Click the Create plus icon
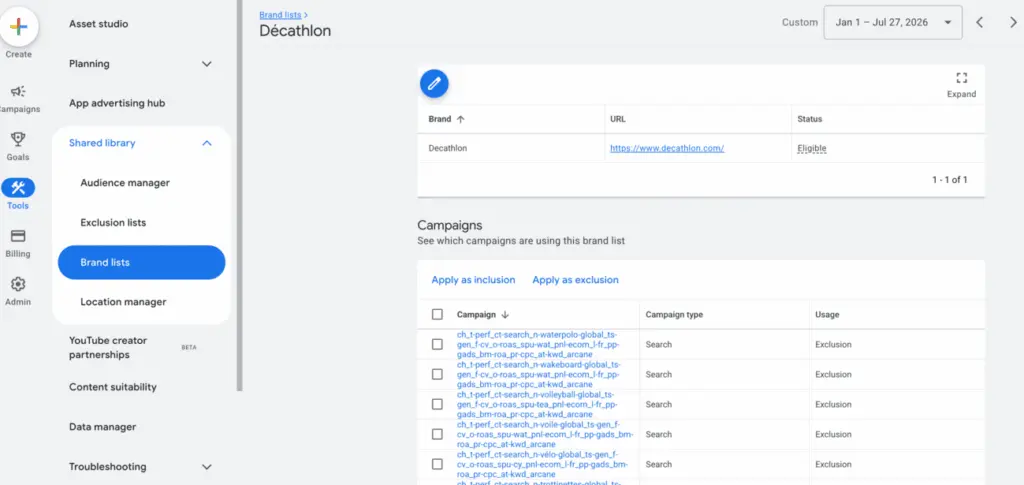This screenshot has width=1024, height=485. pos(19,27)
